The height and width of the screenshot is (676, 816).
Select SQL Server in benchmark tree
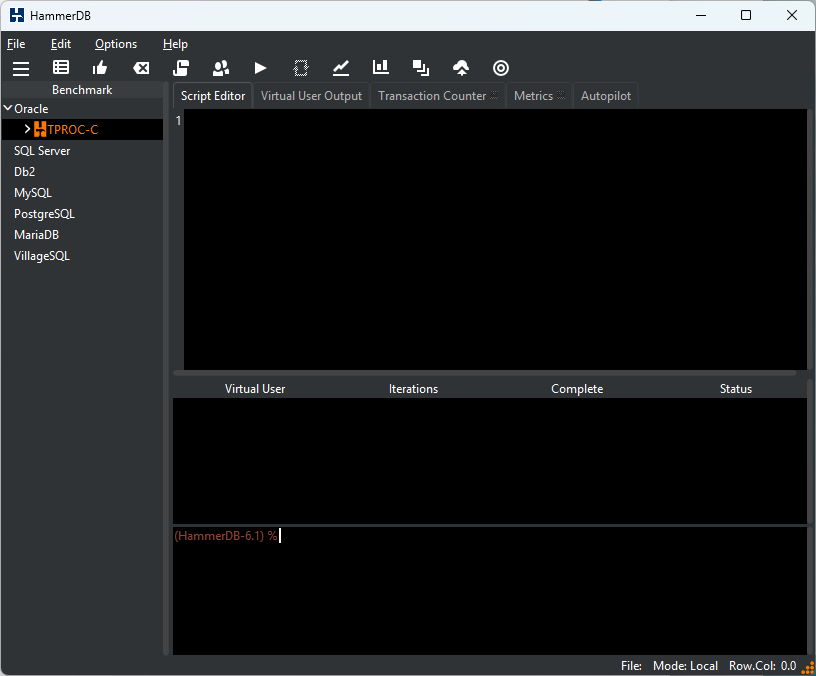point(42,151)
